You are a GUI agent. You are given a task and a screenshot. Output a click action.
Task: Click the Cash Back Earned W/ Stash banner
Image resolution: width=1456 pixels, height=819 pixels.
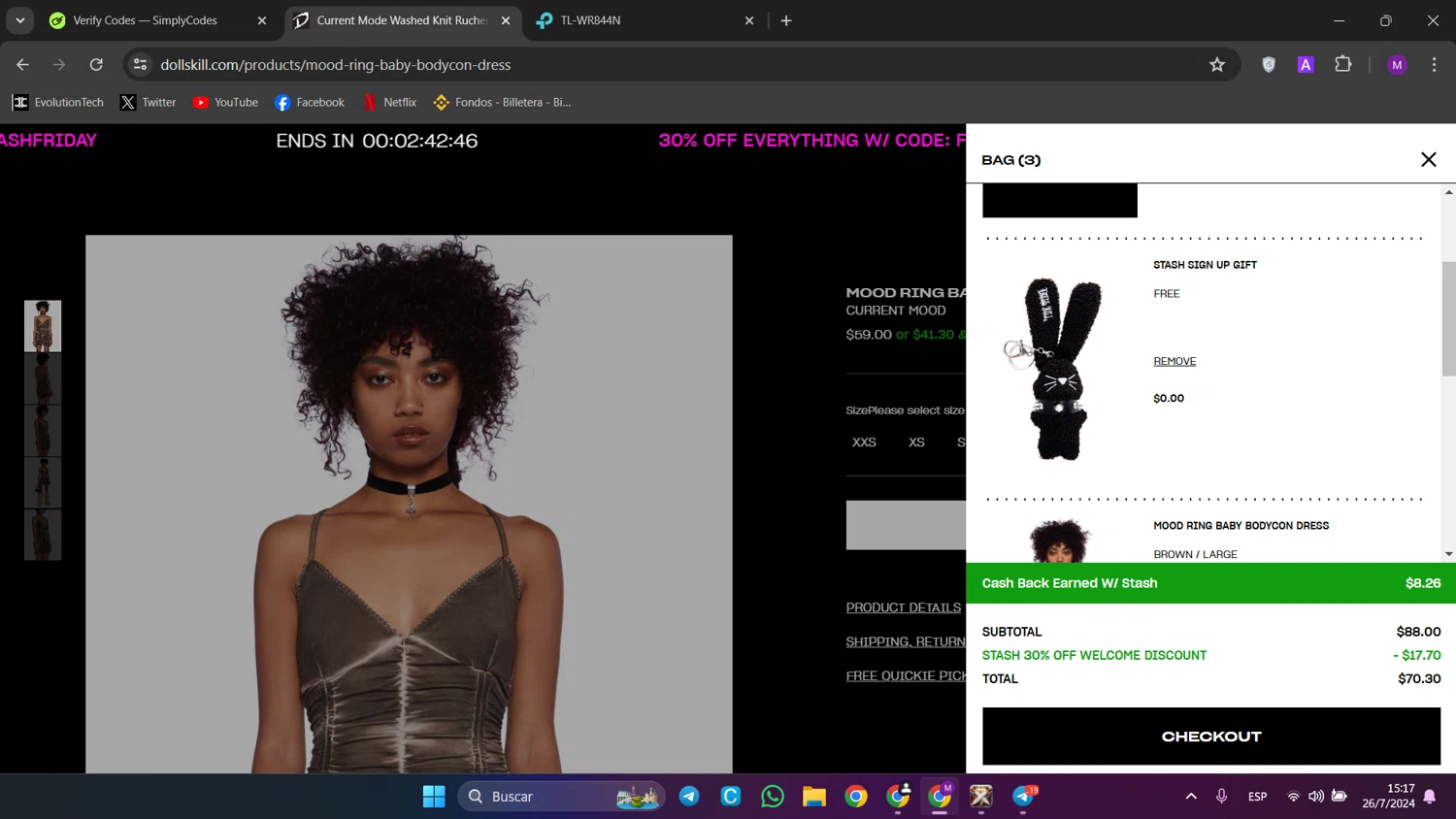click(1210, 583)
